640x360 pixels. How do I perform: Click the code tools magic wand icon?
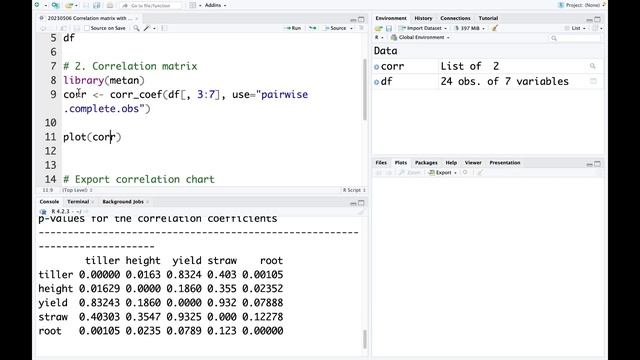coord(147,28)
